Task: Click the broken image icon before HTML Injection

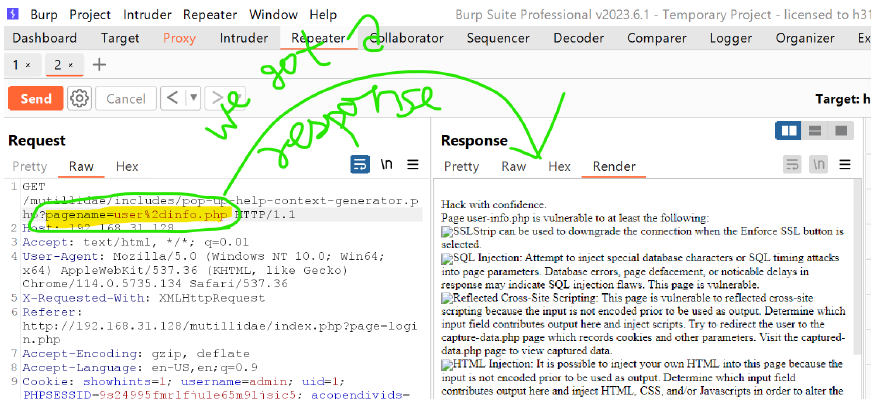Action: tap(446, 364)
